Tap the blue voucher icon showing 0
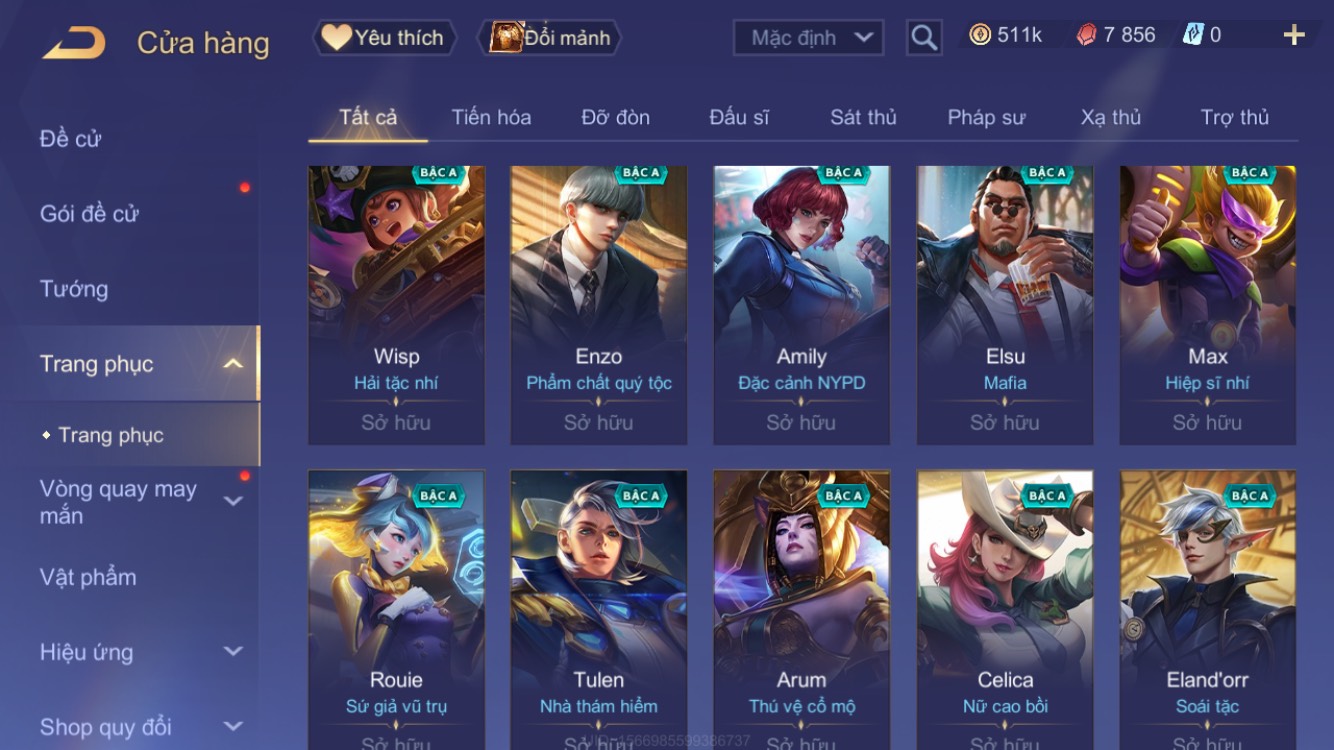The image size is (1334, 750). 1193,35
